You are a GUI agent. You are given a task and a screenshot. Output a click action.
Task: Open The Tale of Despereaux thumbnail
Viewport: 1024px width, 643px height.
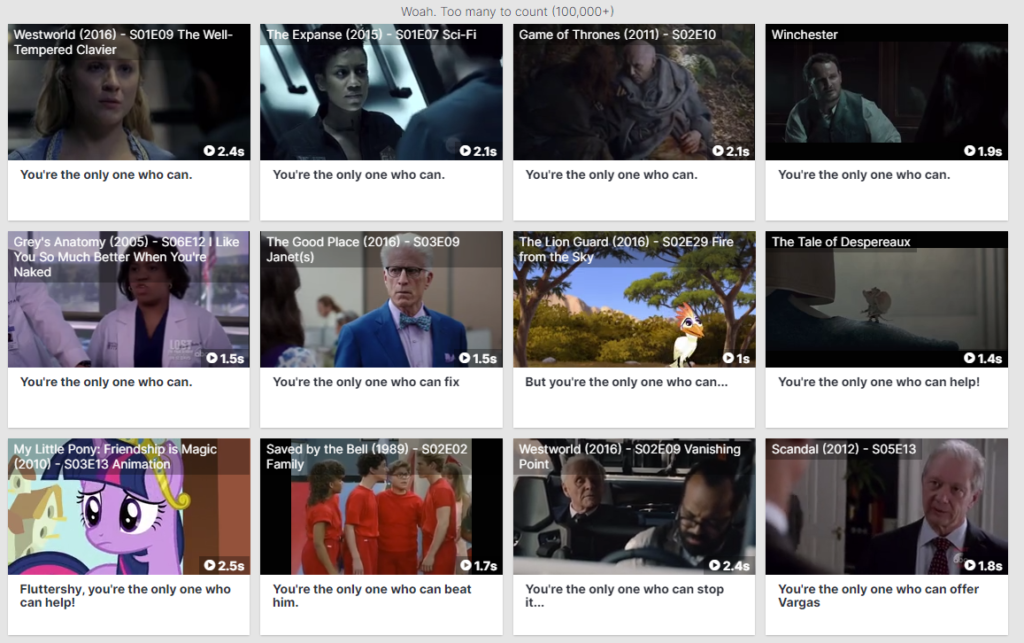pyautogui.click(x=887, y=299)
